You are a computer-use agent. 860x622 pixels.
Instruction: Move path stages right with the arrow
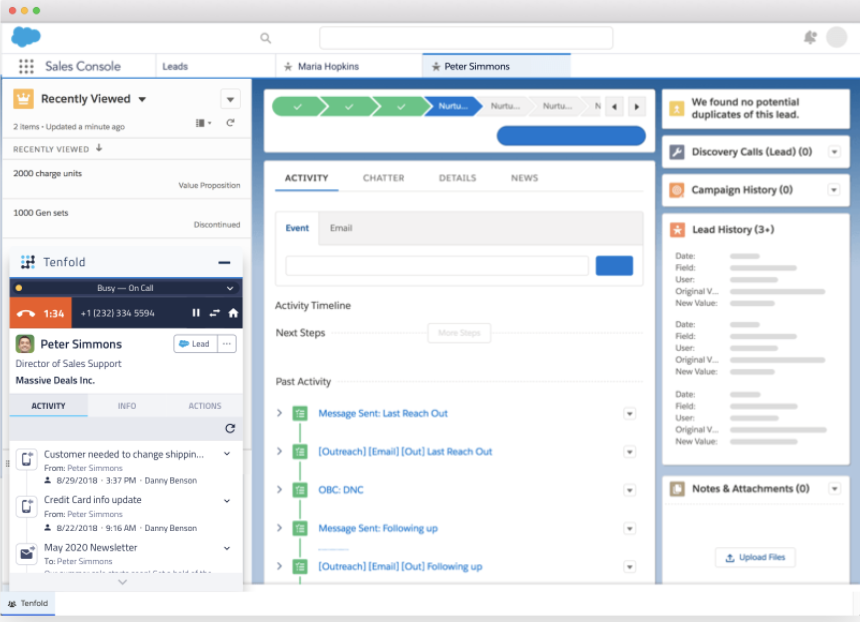(x=637, y=106)
